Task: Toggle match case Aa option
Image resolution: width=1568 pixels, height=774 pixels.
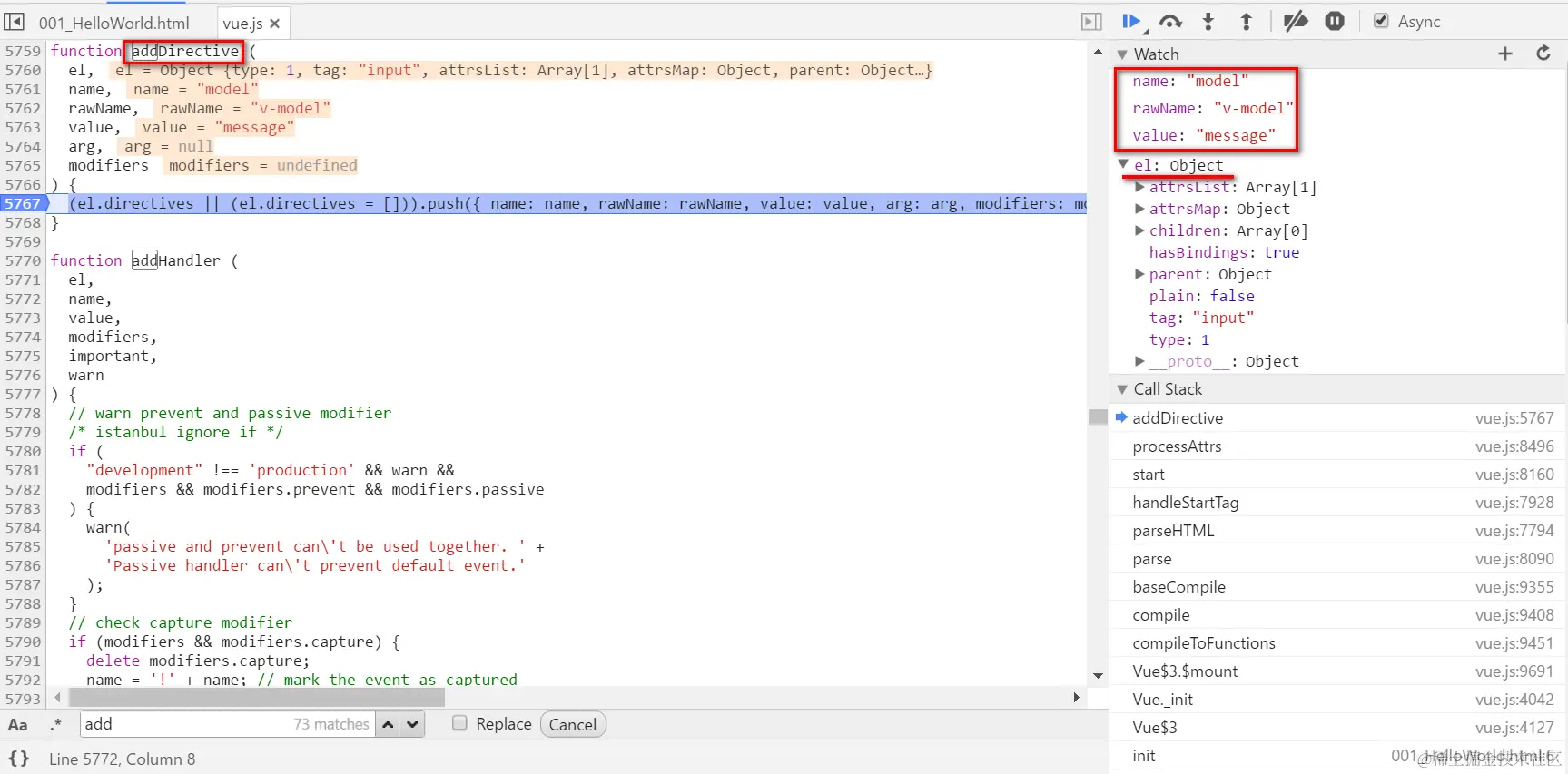Action: tap(17, 724)
